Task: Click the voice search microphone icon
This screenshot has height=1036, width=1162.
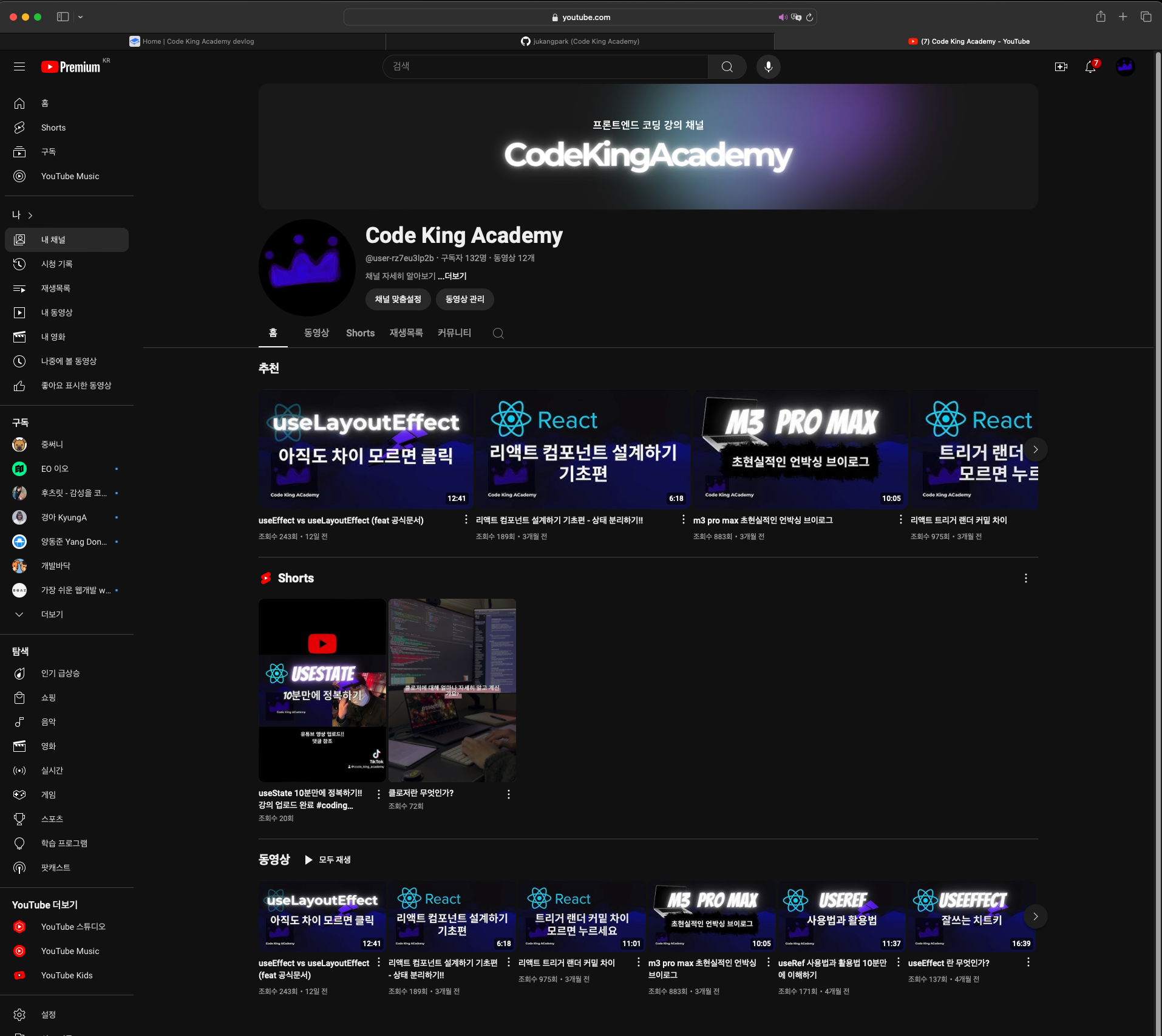Action: (768, 67)
